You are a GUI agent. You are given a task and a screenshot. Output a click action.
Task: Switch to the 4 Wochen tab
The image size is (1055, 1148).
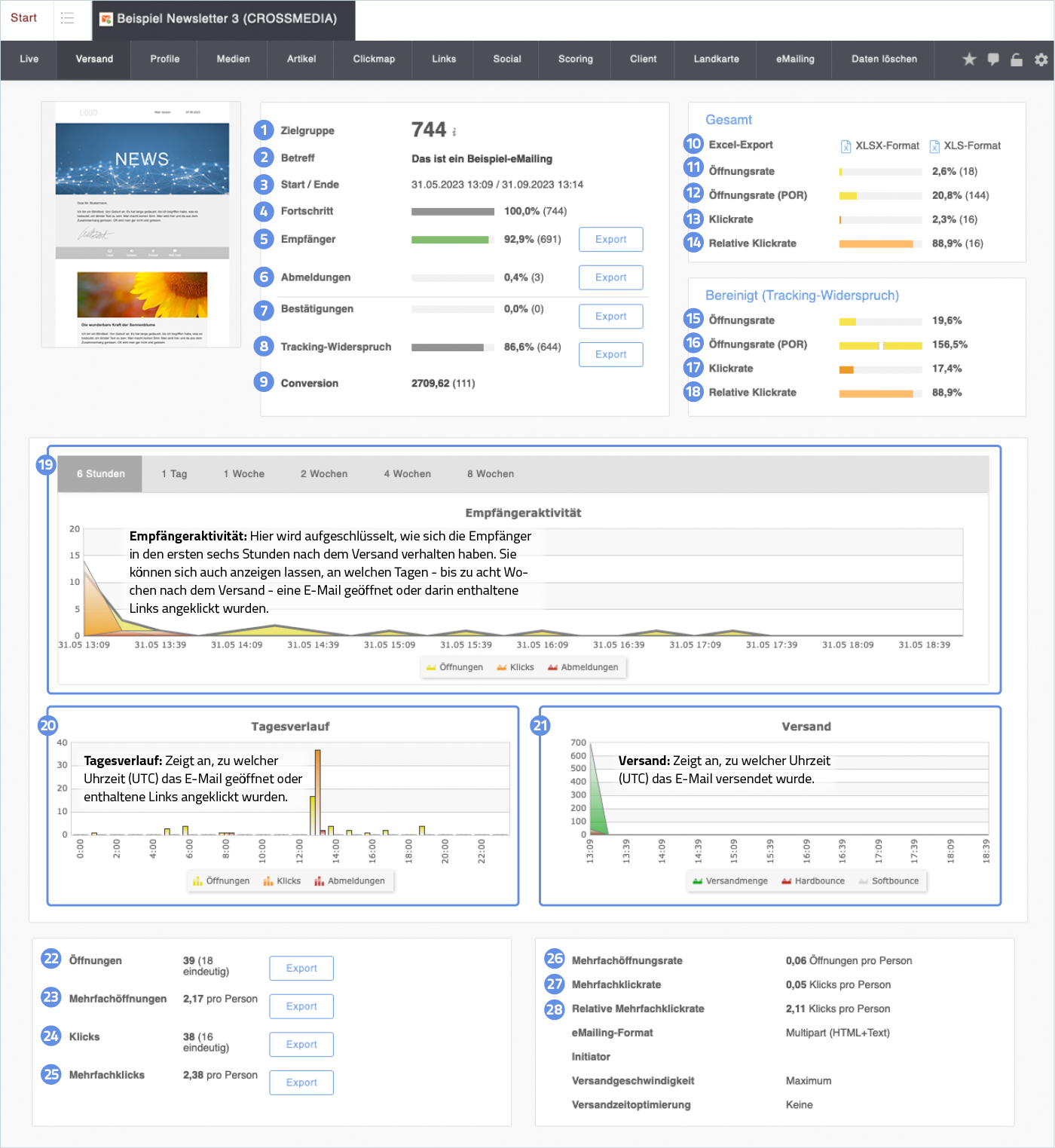408,474
